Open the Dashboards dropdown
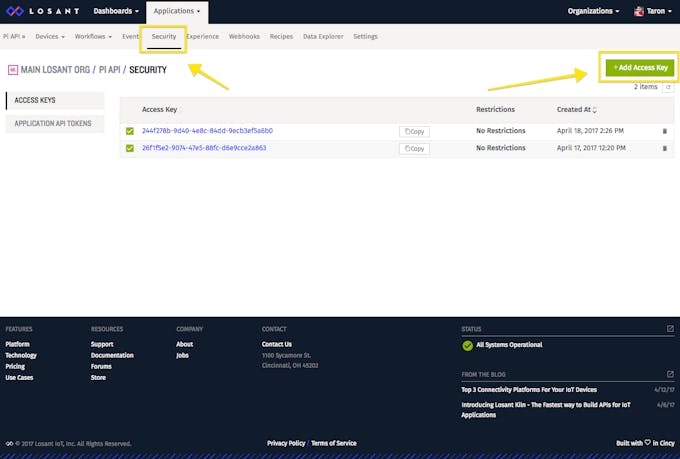Screen dimensions: 680x459 [x=116, y=11]
